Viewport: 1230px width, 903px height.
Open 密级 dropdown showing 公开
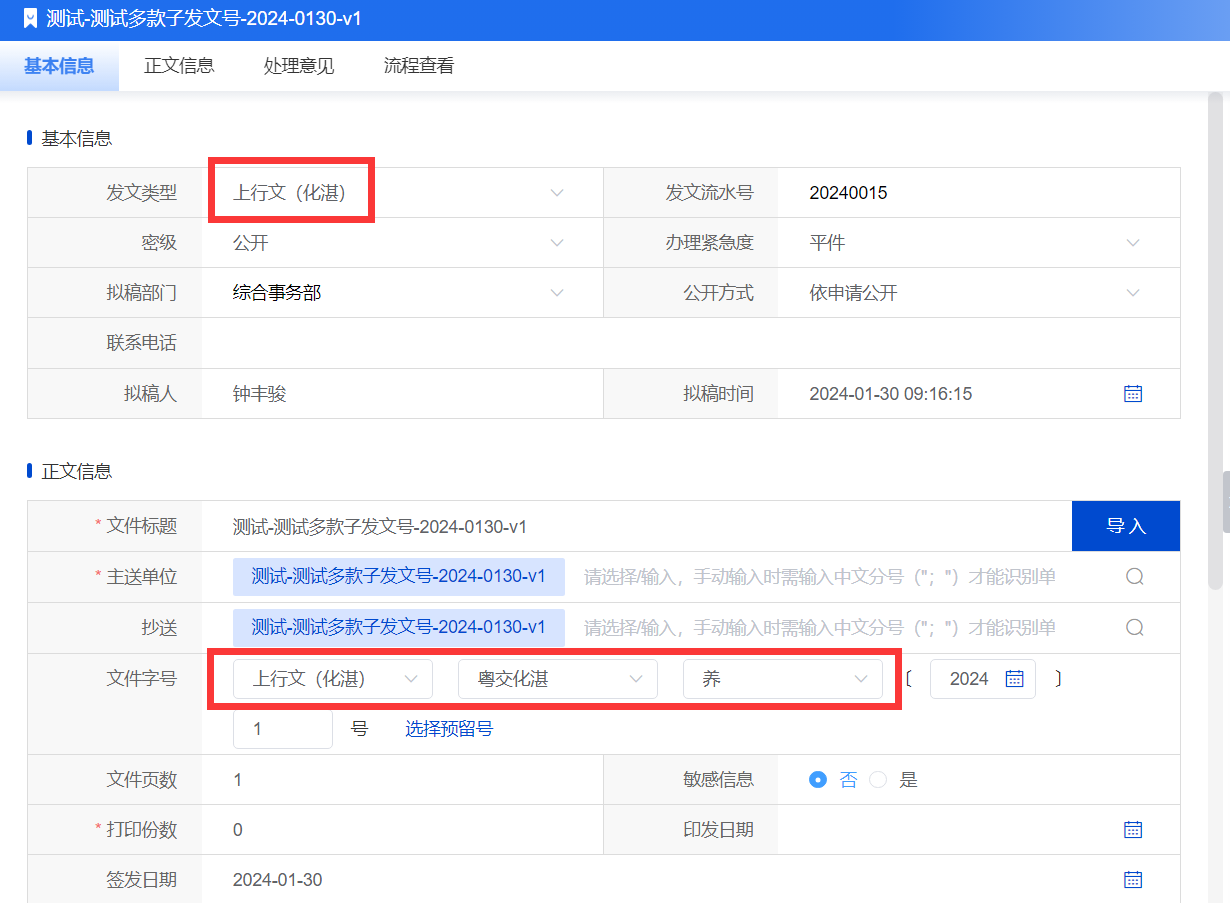point(557,243)
